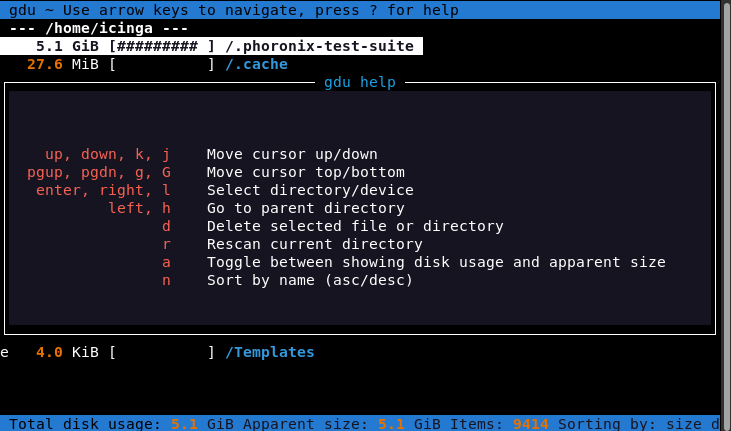Select the 'Select directory/device' help line
The height and width of the screenshot is (431, 731).
[310, 190]
